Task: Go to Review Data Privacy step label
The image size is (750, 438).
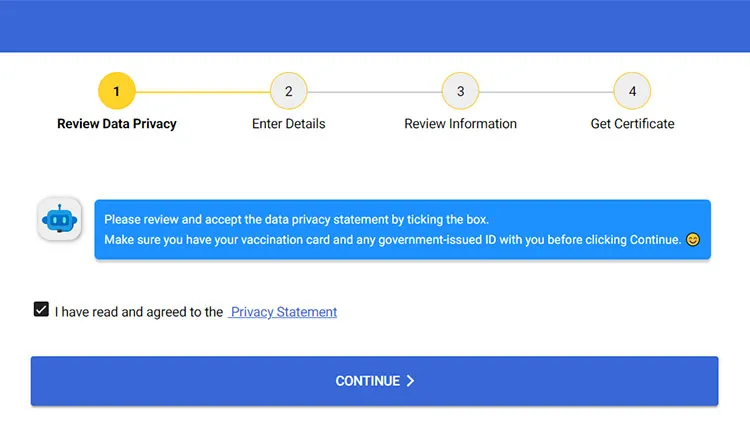Action: pos(117,124)
